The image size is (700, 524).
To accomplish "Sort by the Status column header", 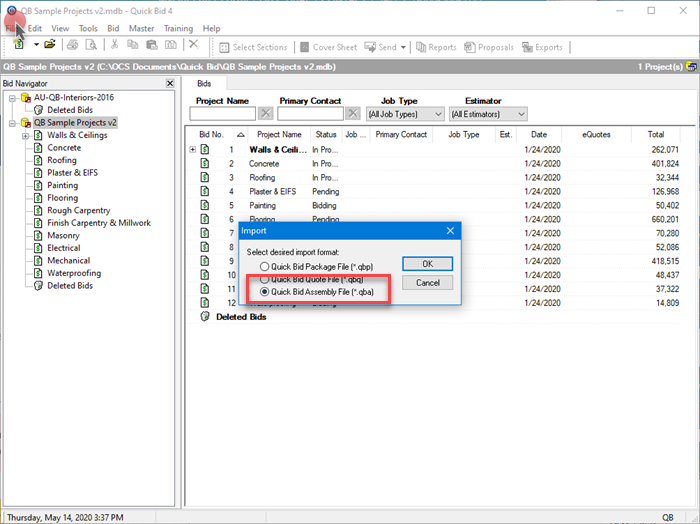I will point(326,134).
